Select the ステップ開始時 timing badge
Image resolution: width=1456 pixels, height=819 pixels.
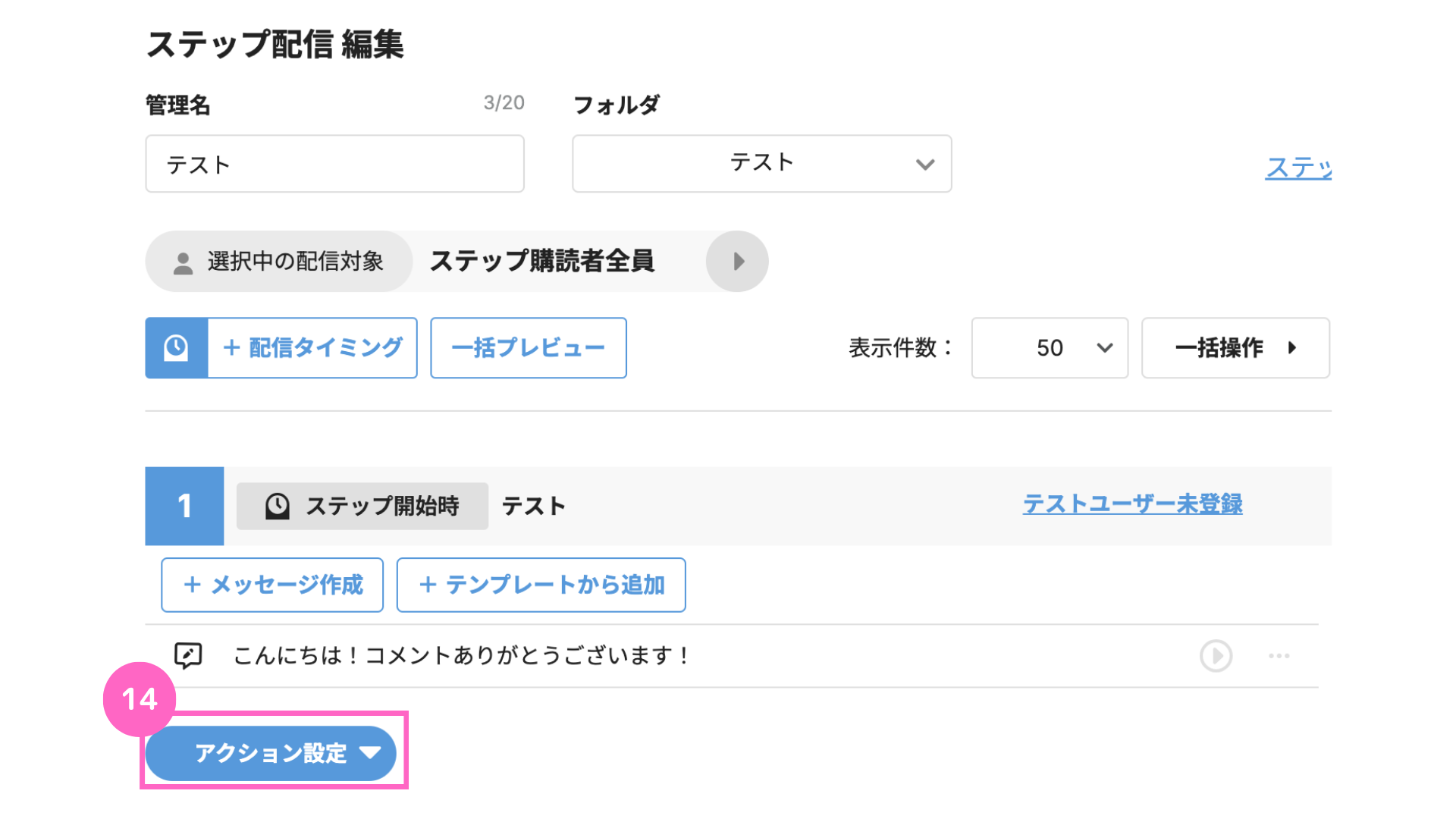click(x=362, y=506)
